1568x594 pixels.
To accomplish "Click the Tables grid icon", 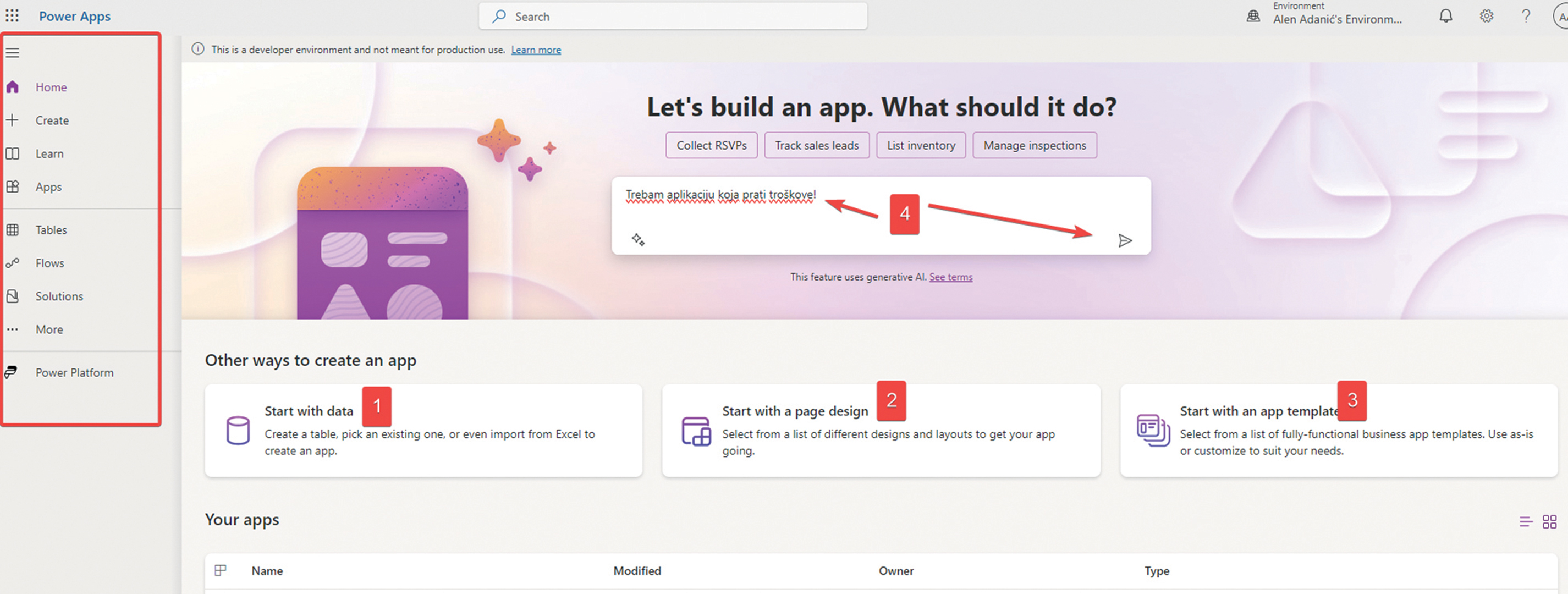I will point(12,229).
